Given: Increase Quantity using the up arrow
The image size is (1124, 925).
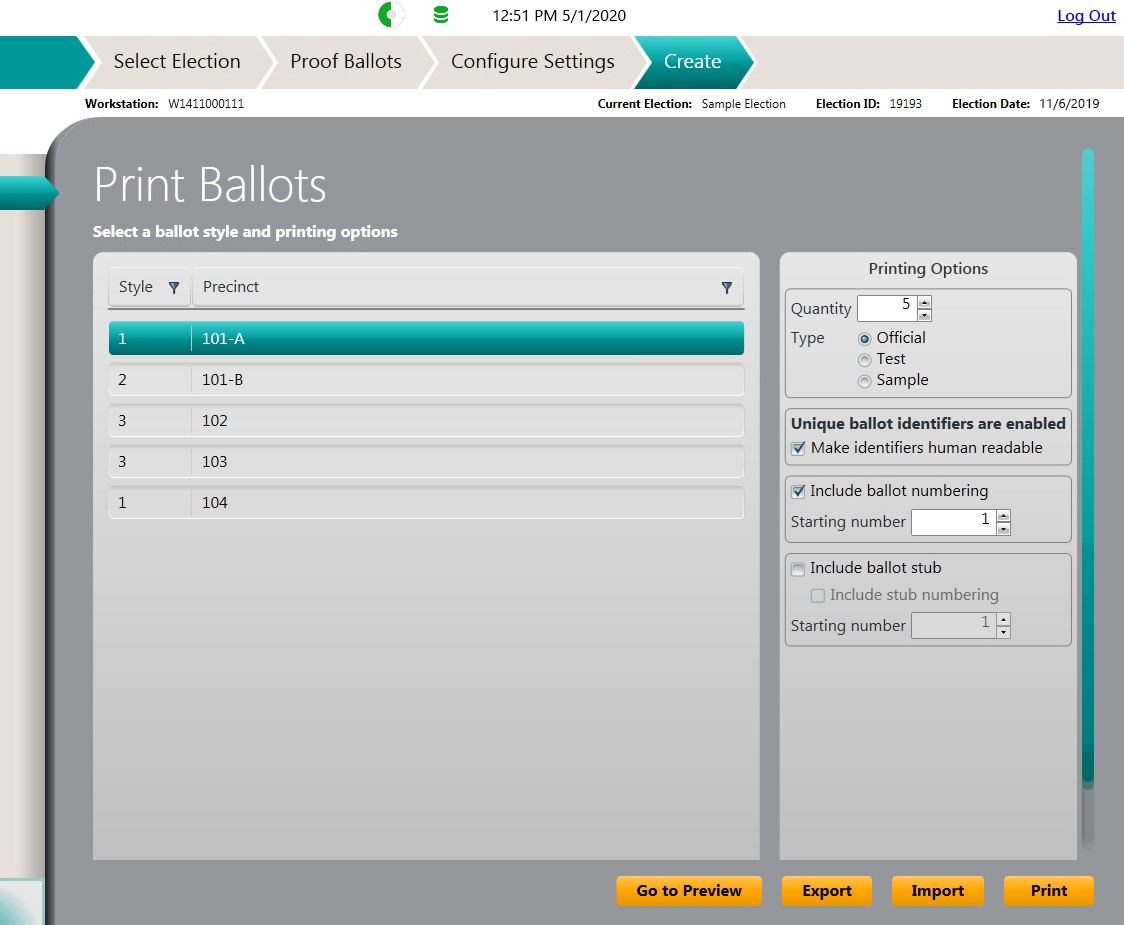Looking at the screenshot, I should tap(925, 302).
